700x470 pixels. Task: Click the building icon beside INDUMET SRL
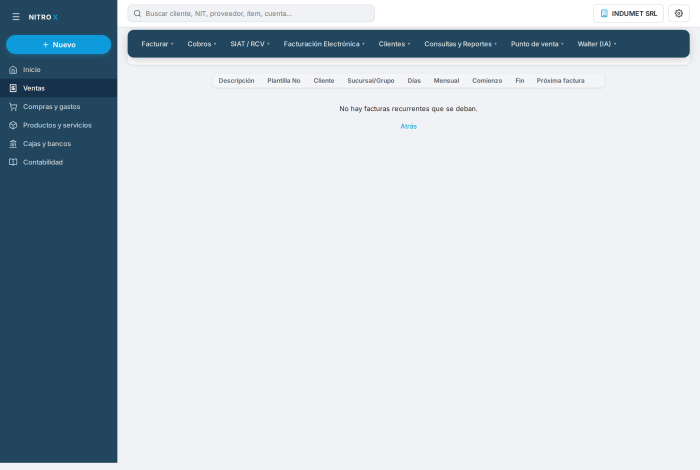pos(604,13)
